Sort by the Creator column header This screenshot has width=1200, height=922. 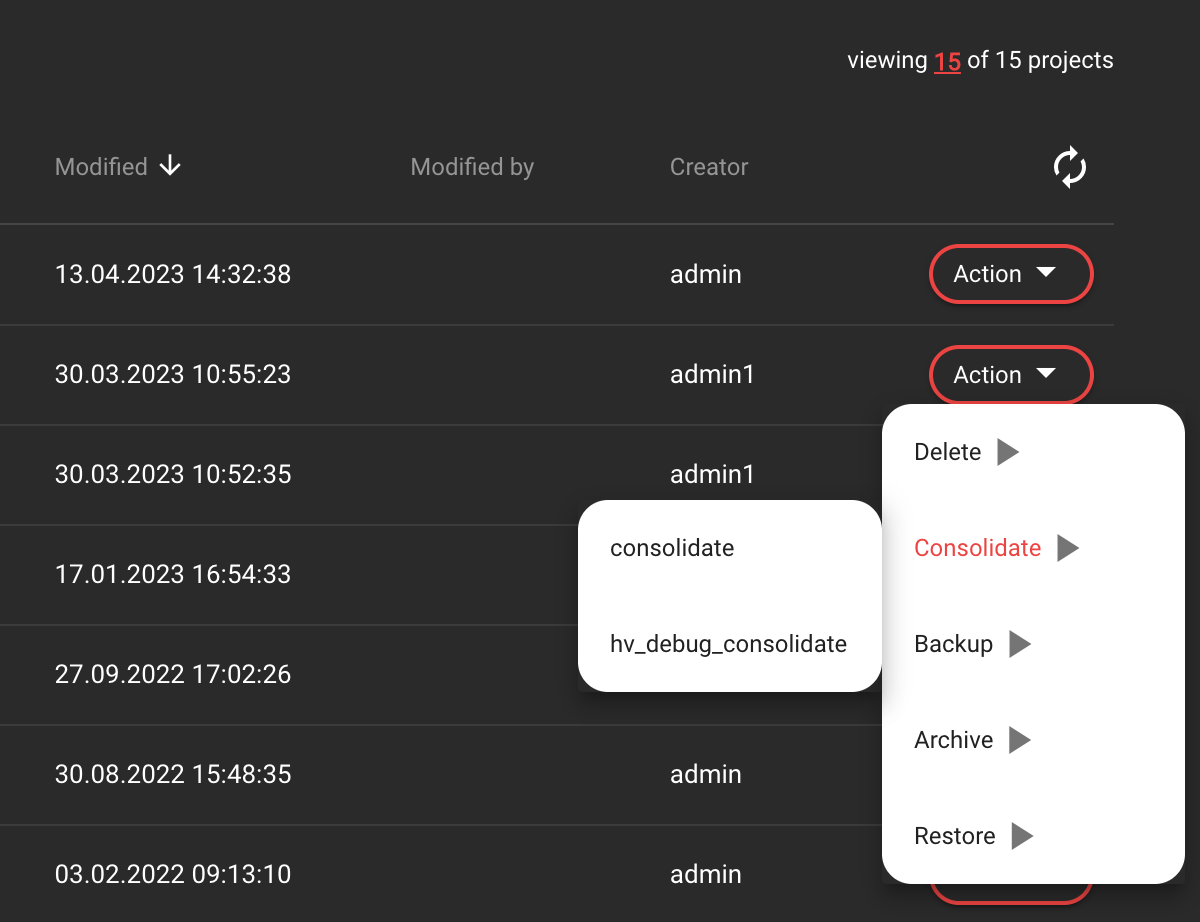click(x=708, y=167)
